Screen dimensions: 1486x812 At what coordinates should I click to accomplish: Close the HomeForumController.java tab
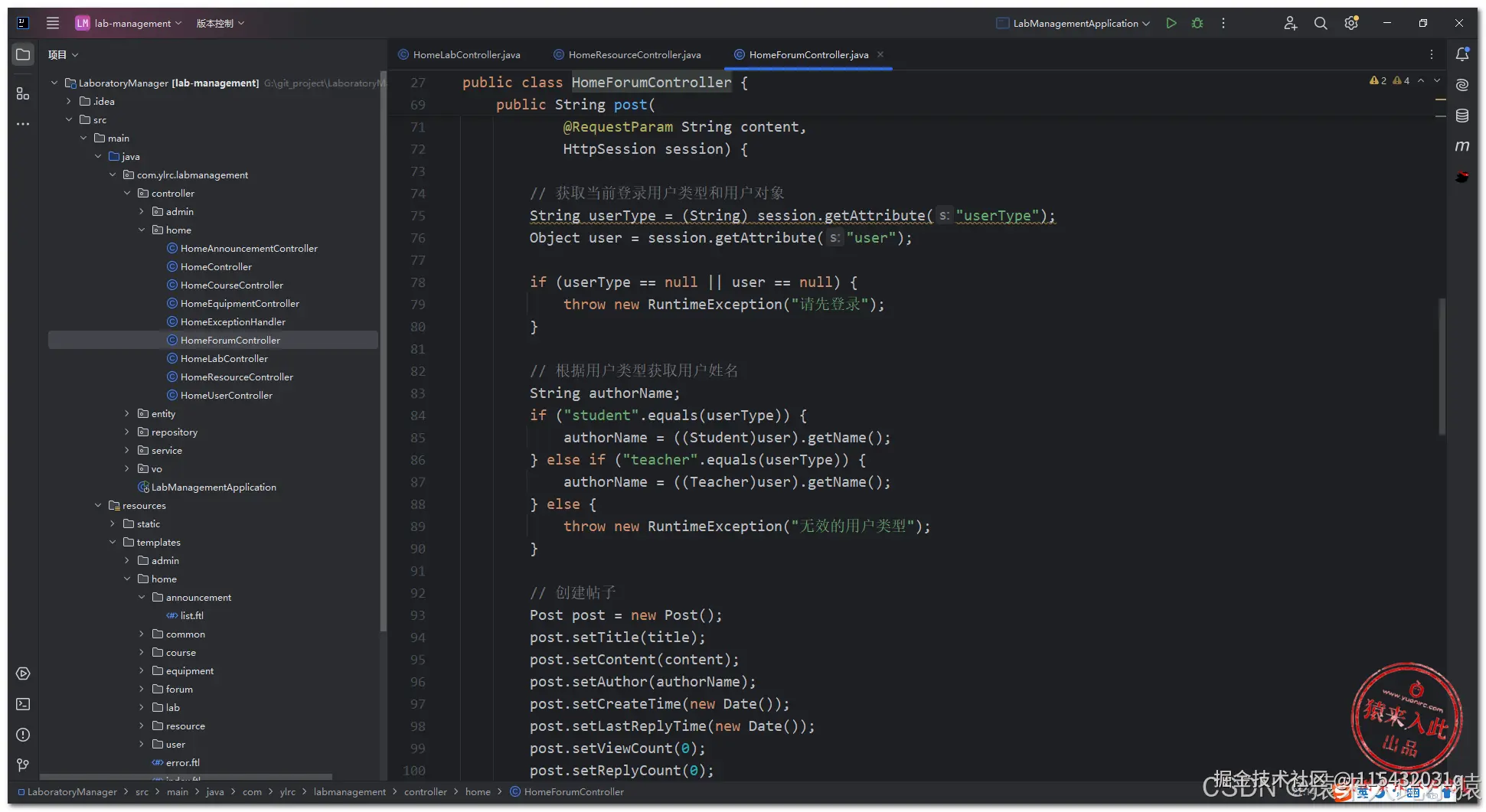(880, 54)
